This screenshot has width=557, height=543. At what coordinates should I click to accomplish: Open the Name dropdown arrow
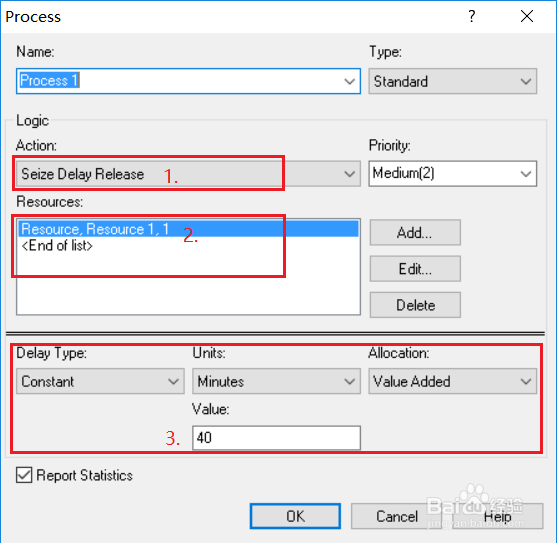[350, 81]
